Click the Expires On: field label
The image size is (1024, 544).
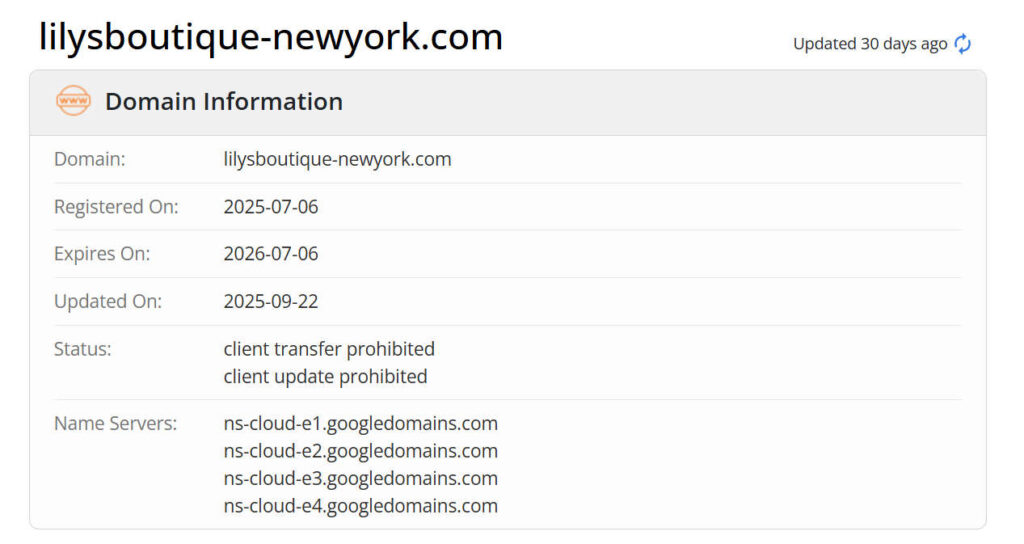(102, 254)
